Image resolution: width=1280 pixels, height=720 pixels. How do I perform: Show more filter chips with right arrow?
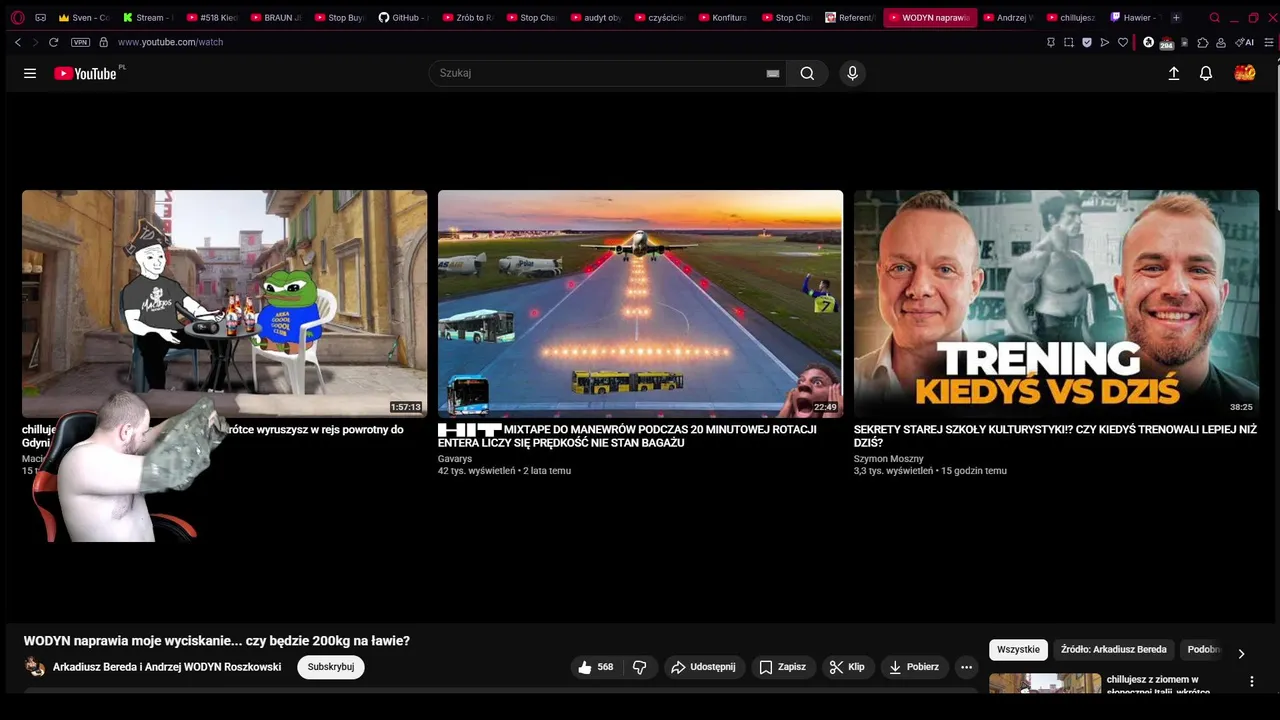click(x=1242, y=653)
